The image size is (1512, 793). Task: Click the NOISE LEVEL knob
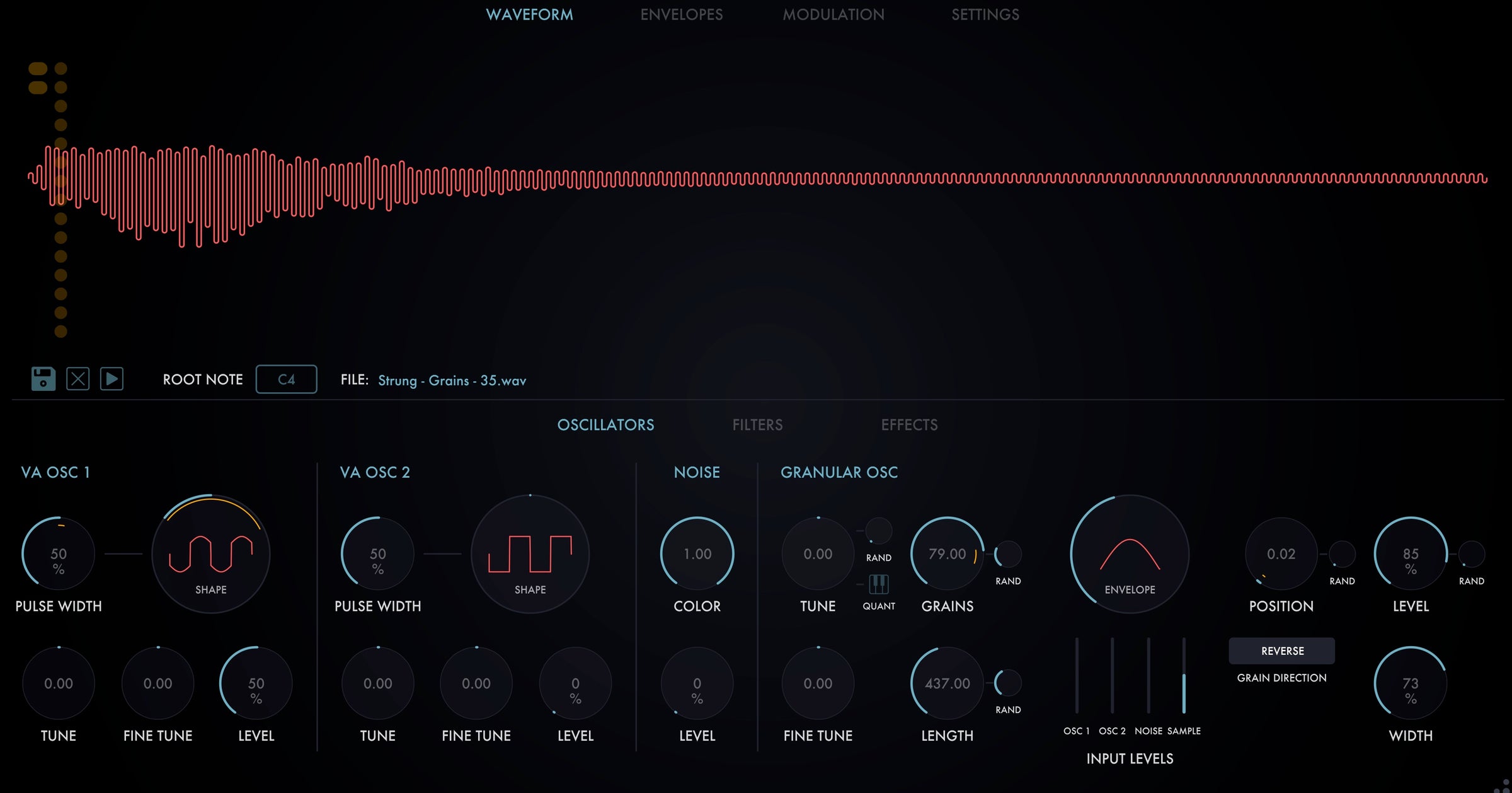(697, 683)
